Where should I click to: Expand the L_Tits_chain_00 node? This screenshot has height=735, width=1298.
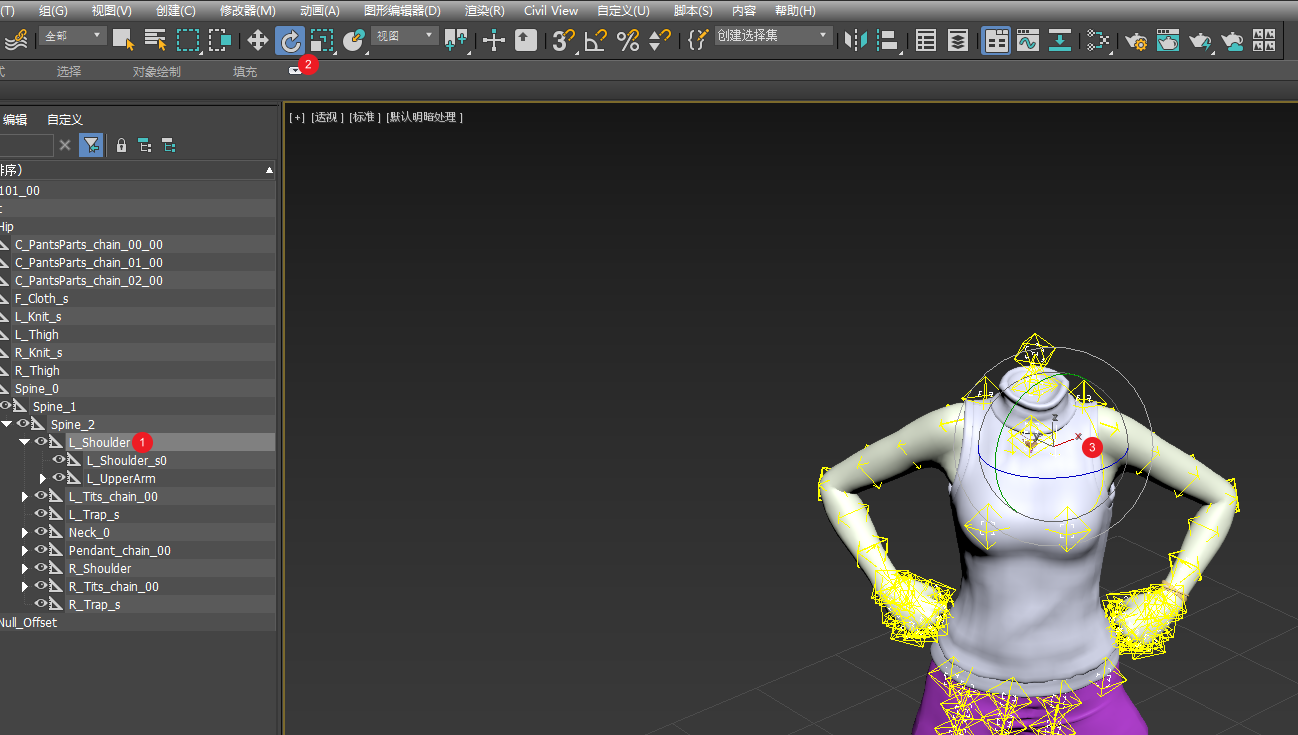(x=25, y=496)
